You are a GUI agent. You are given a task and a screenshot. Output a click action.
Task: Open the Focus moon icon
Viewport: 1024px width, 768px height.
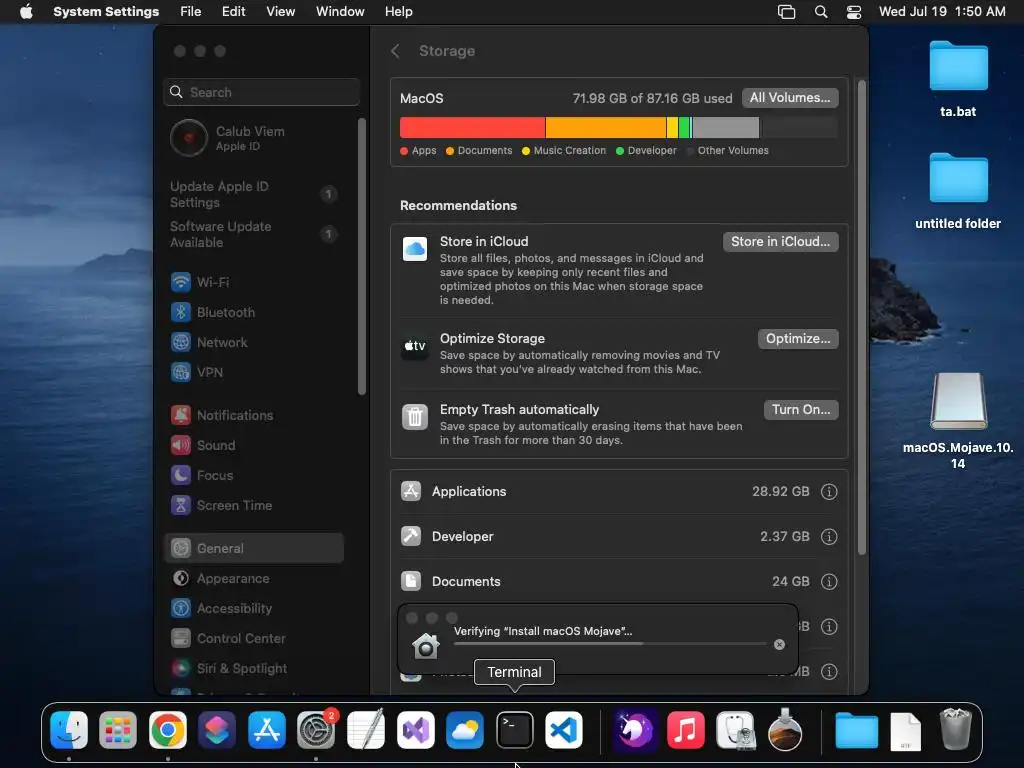coord(180,475)
